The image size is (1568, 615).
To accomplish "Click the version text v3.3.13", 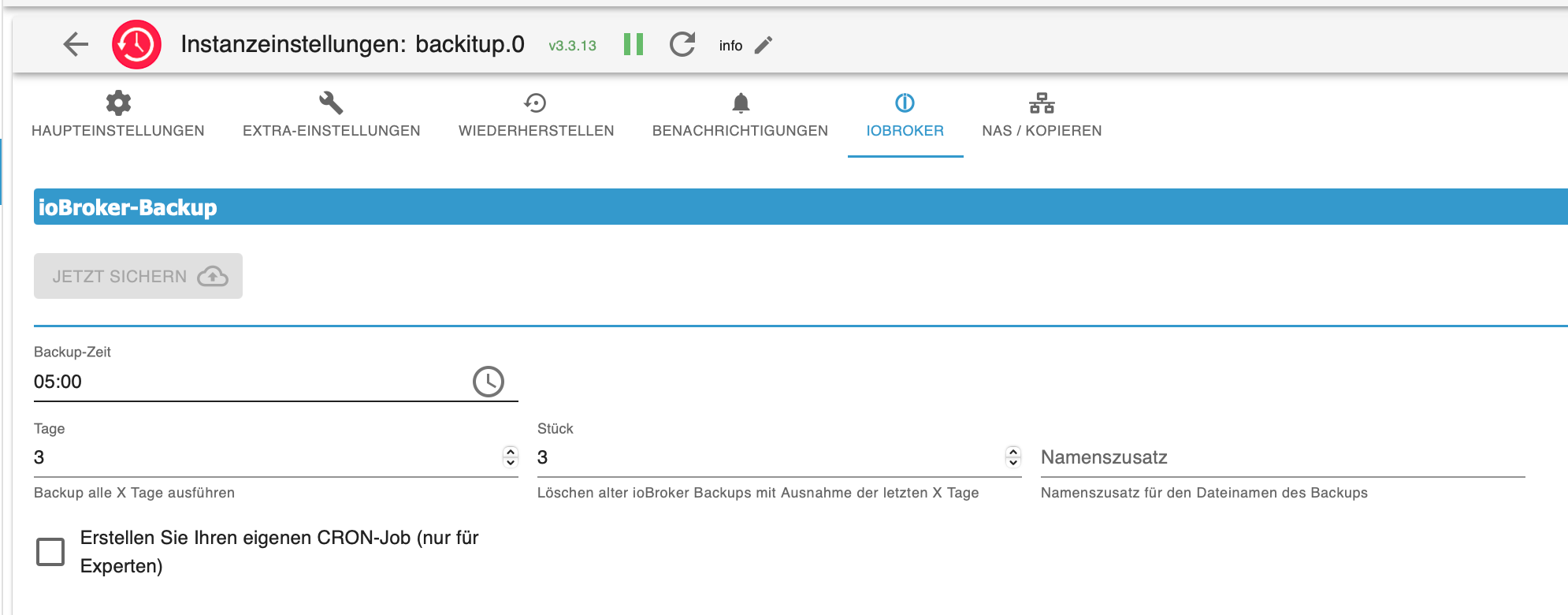I will click(573, 46).
